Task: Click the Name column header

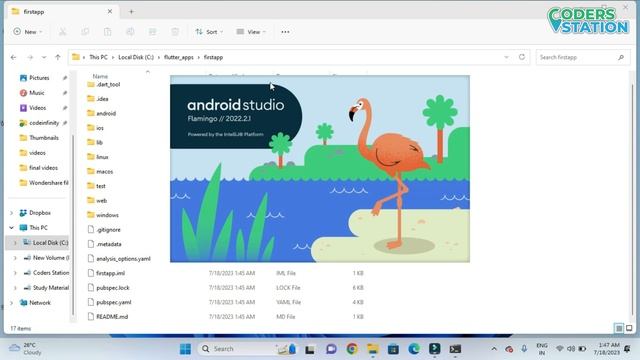Action: (100, 76)
